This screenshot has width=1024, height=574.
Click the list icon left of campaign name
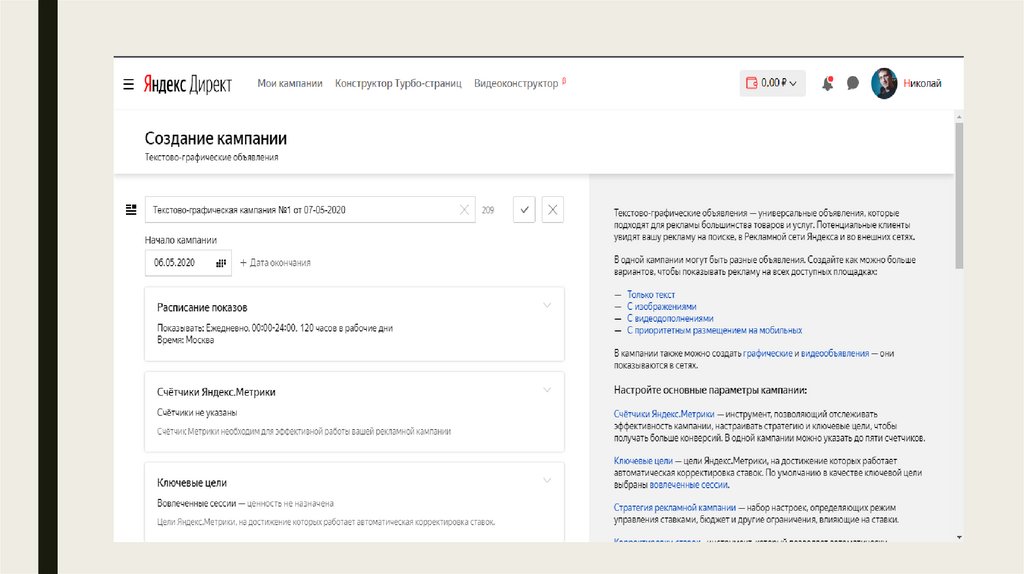(x=130, y=210)
